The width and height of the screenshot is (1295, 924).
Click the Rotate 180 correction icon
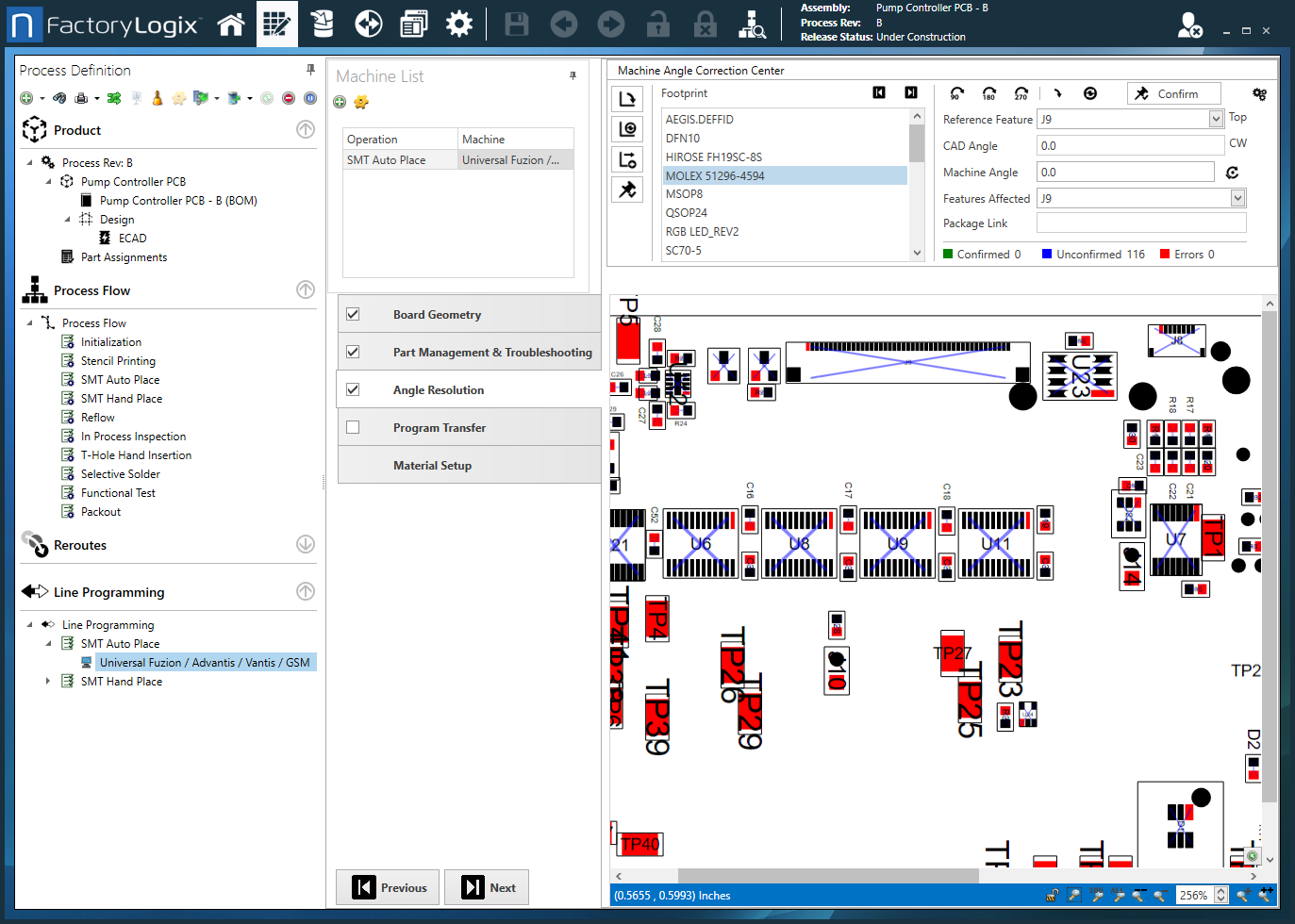pyautogui.click(x=988, y=92)
